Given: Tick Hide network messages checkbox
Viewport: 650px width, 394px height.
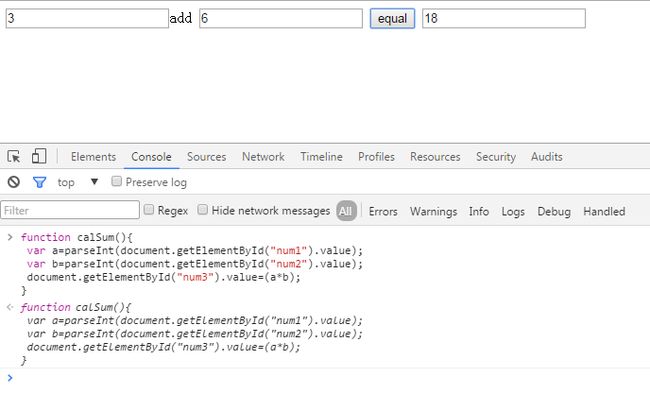Looking at the screenshot, I should pos(202,210).
